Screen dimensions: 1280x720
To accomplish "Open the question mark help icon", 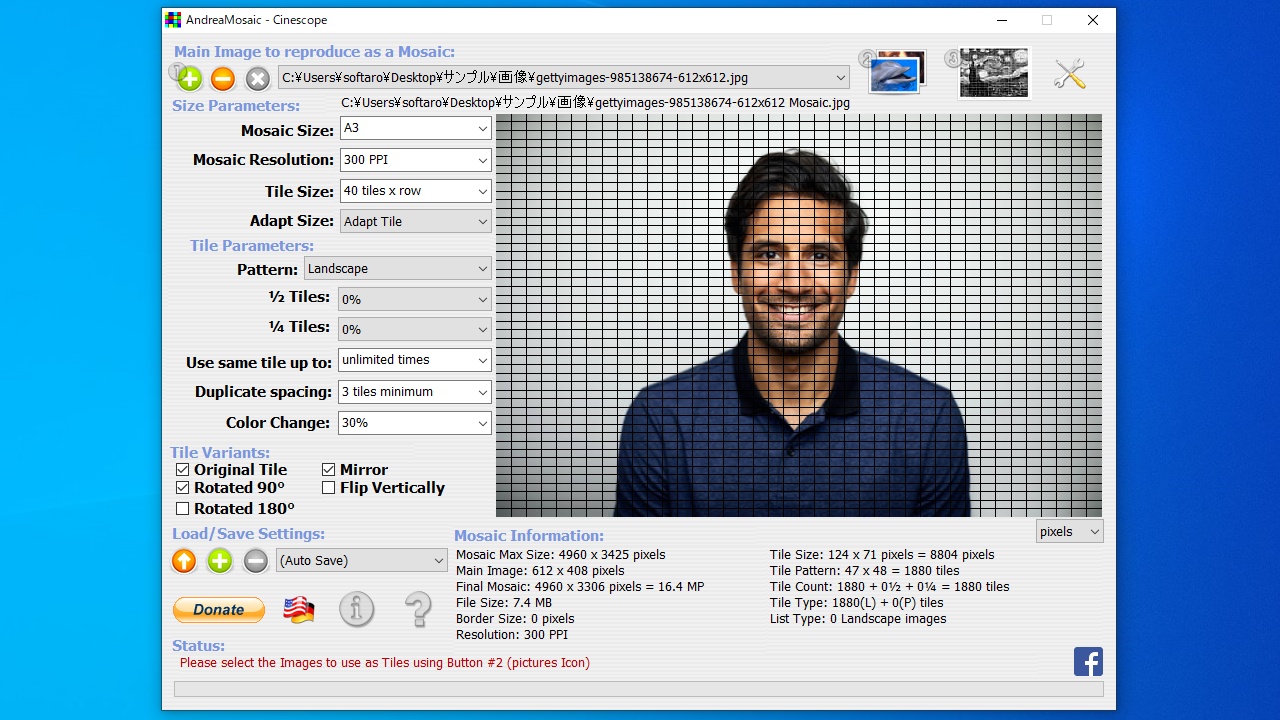I will [418, 609].
